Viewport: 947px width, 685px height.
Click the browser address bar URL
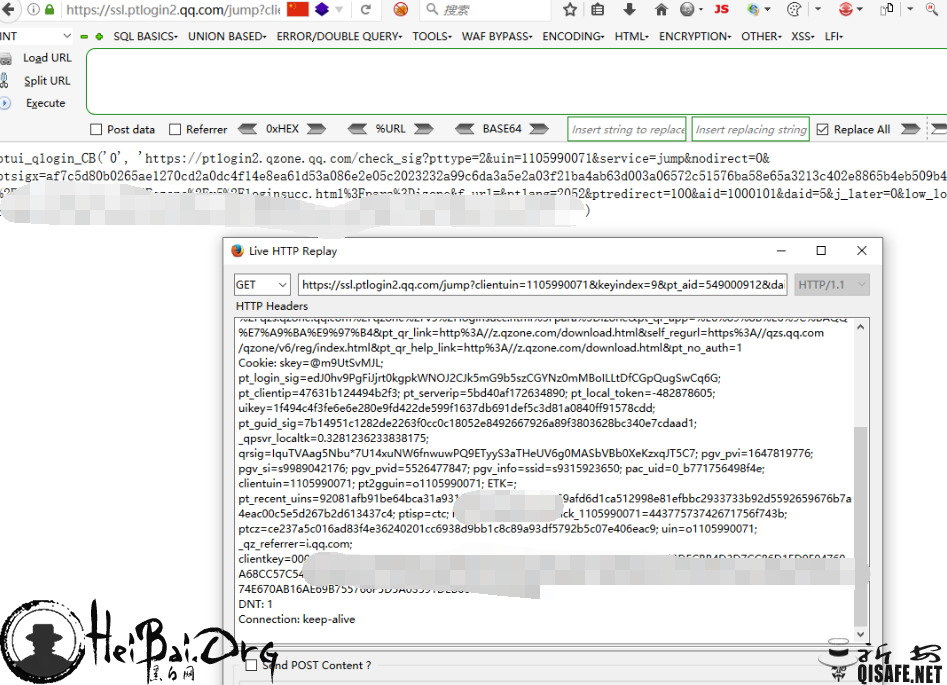click(x=173, y=10)
